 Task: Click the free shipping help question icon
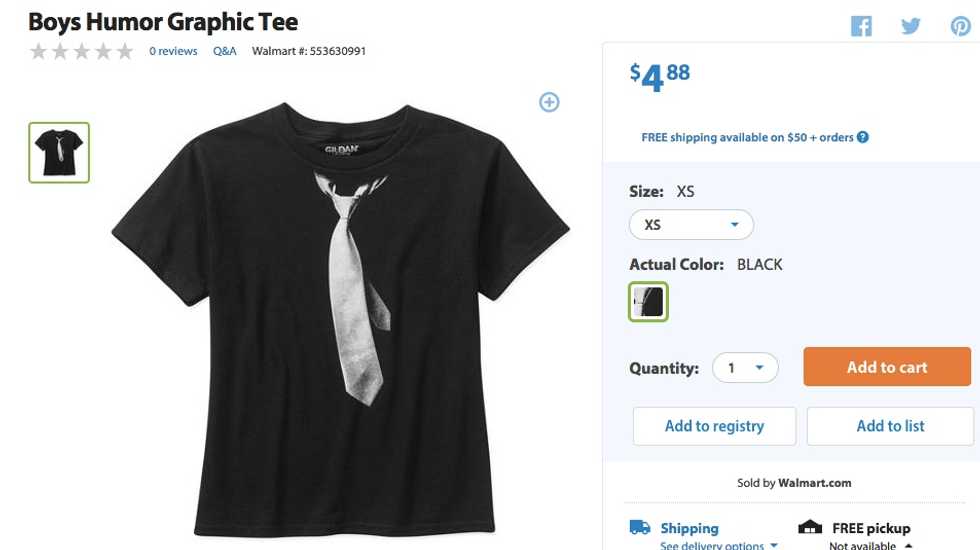(x=863, y=137)
